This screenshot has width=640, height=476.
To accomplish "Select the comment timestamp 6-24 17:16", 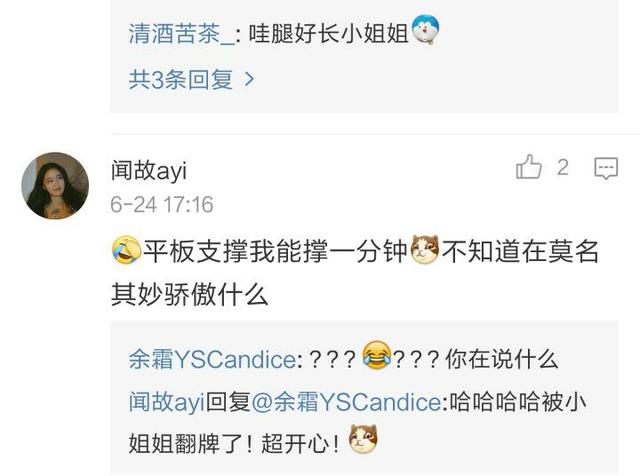I will pyautogui.click(x=162, y=205).
